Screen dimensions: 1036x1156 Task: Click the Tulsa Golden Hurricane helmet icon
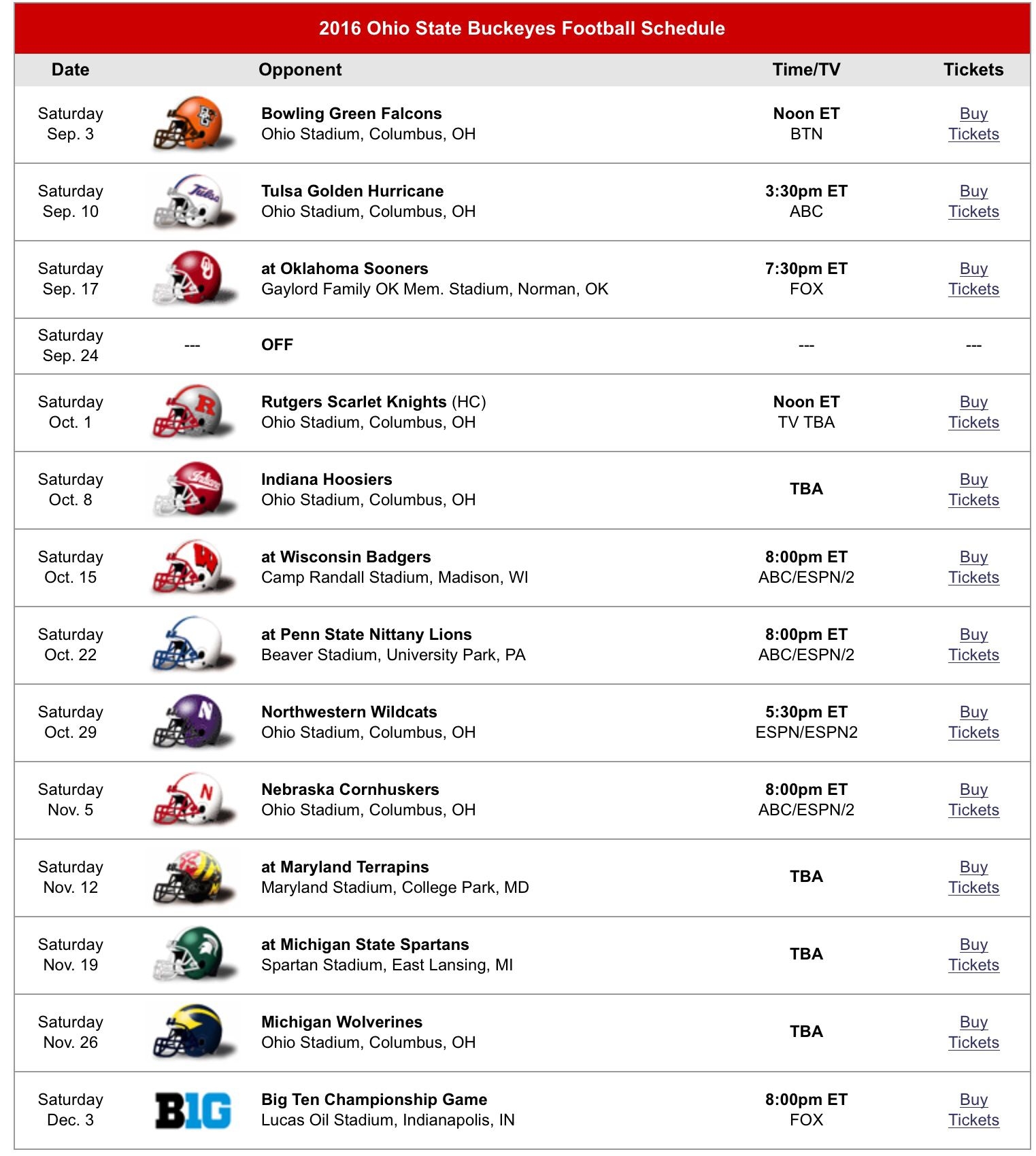click(193, 201)
